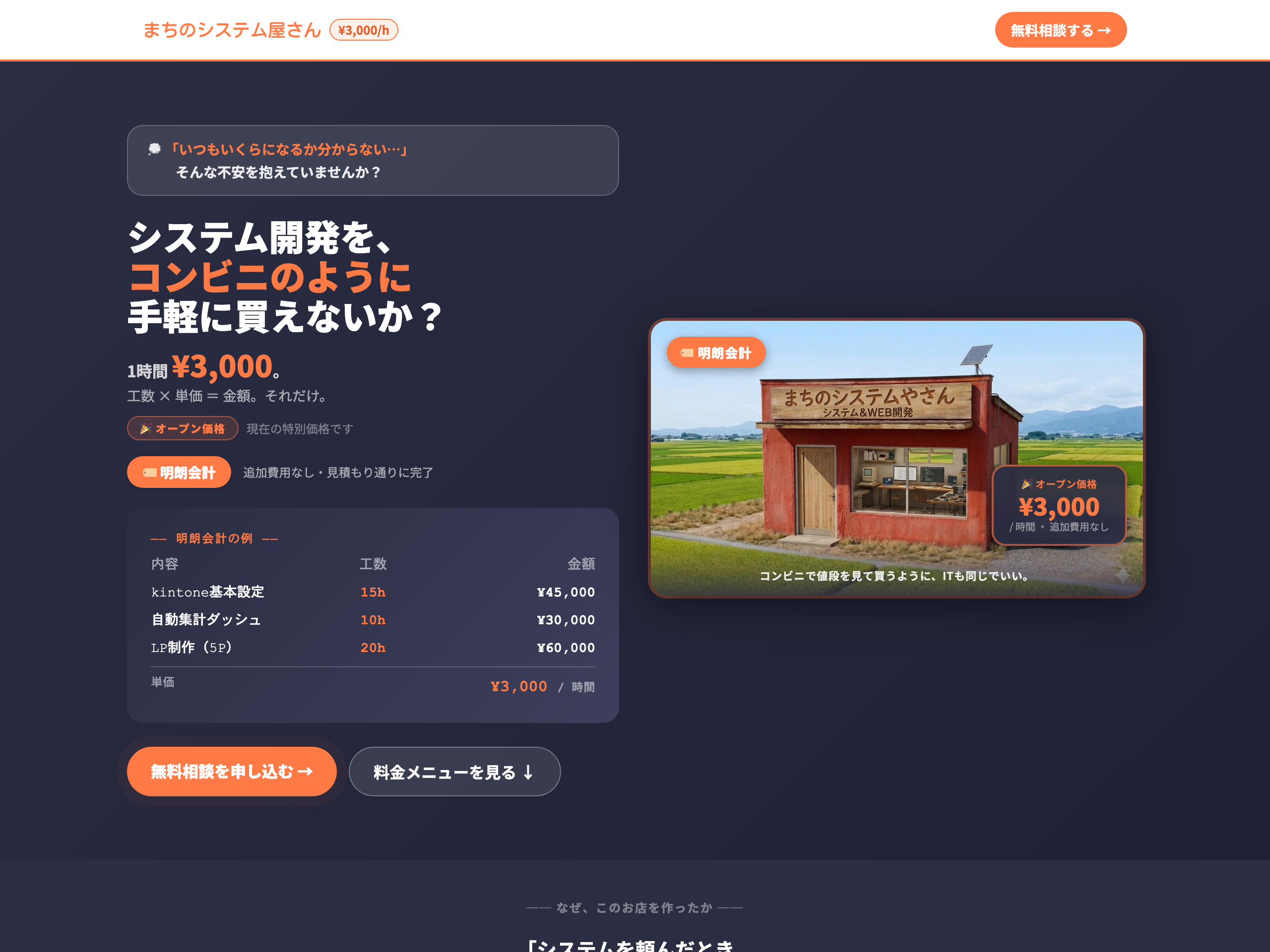1270x952 pixels.
Task: Click the arrow in 無料相談を申し込む button
Action: point(306,771)
